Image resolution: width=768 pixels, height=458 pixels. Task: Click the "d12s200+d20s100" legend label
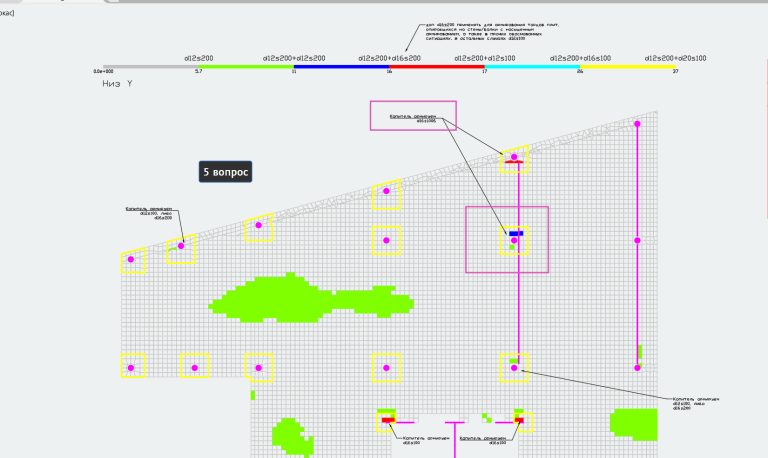tap(675, 58)
